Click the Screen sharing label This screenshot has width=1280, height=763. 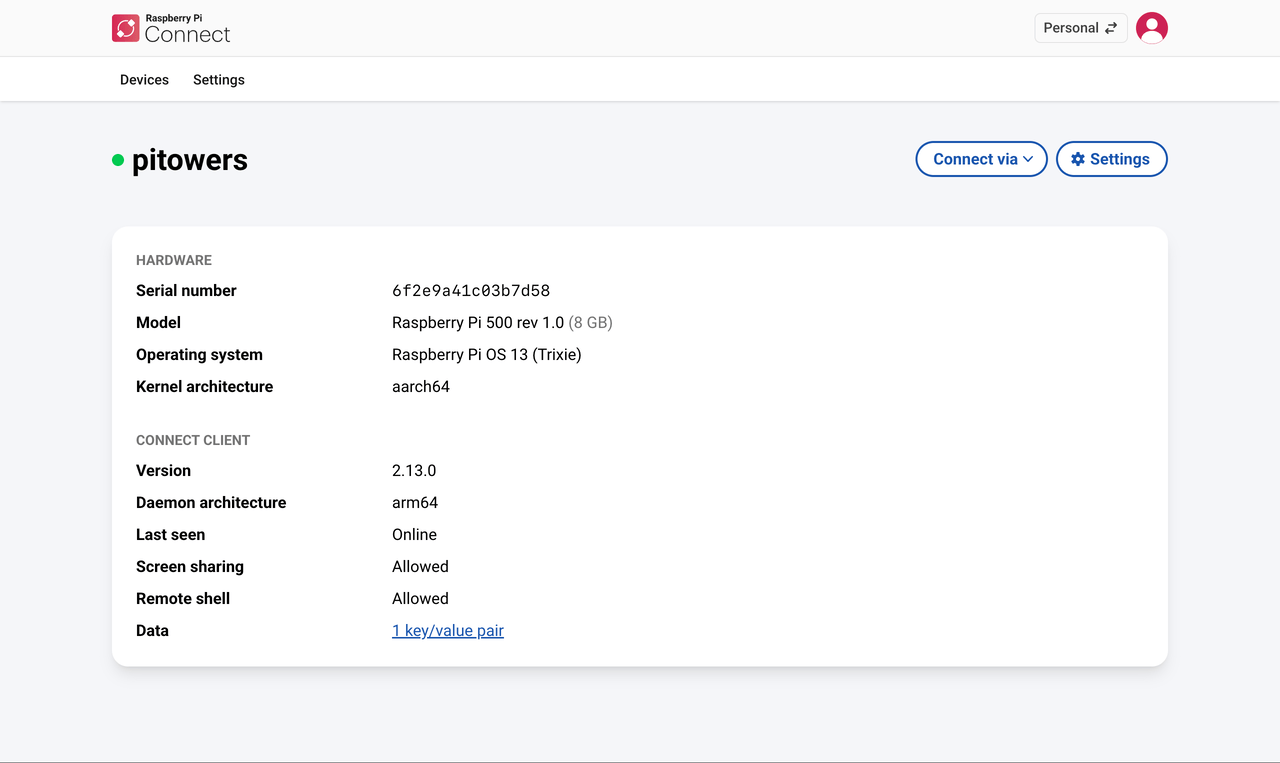point(190,567)
